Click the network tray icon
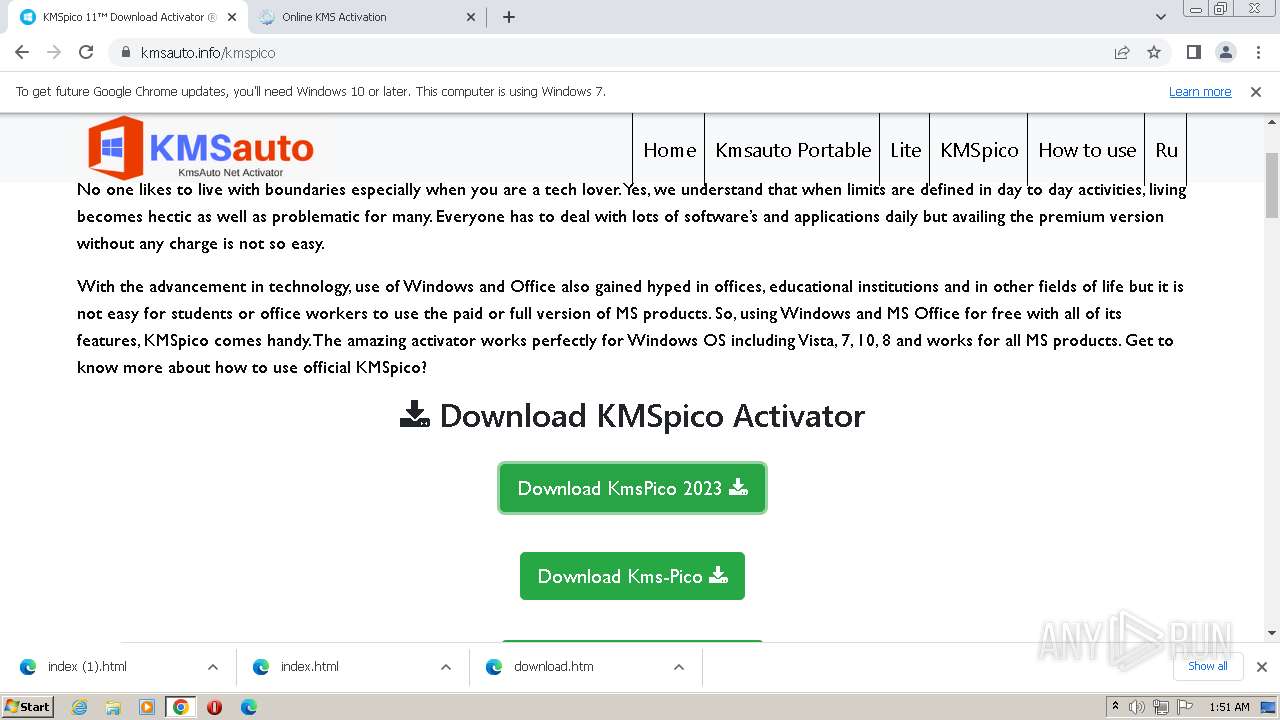Image resolution: width=1280 pixels, height=720 pixels. (x=1160, y=707)
